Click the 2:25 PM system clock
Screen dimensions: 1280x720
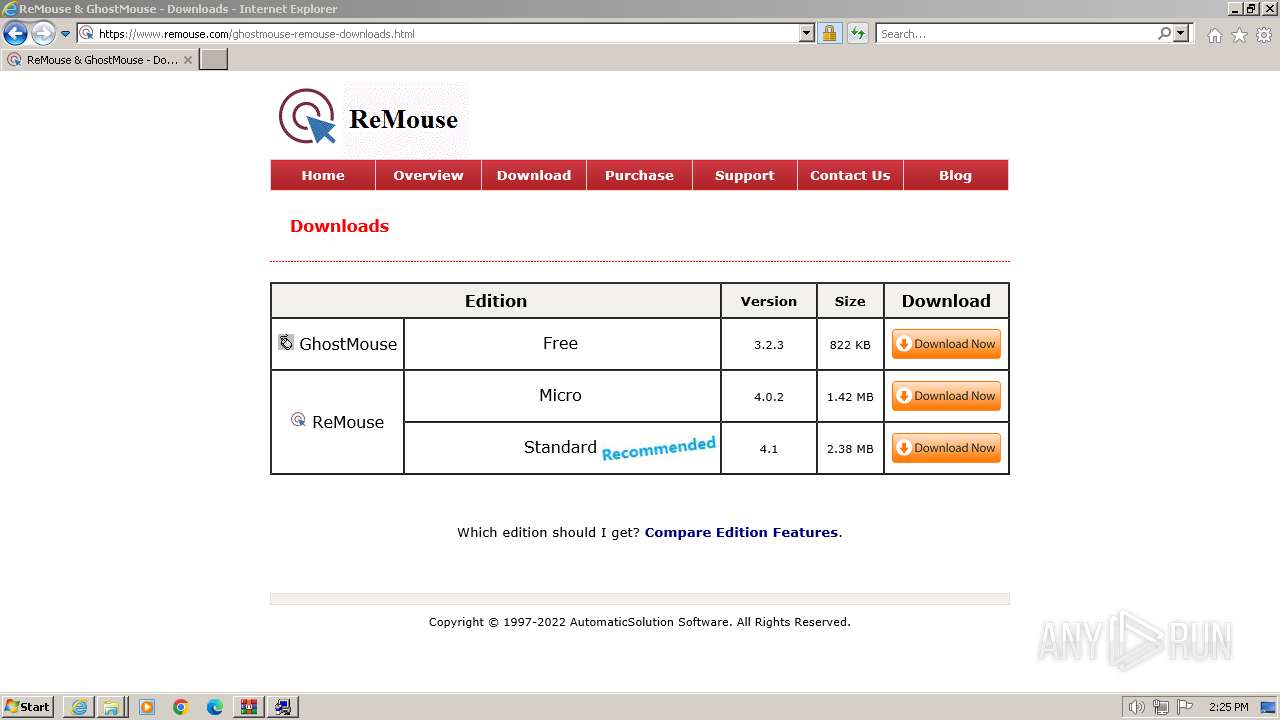point(1228,707)
